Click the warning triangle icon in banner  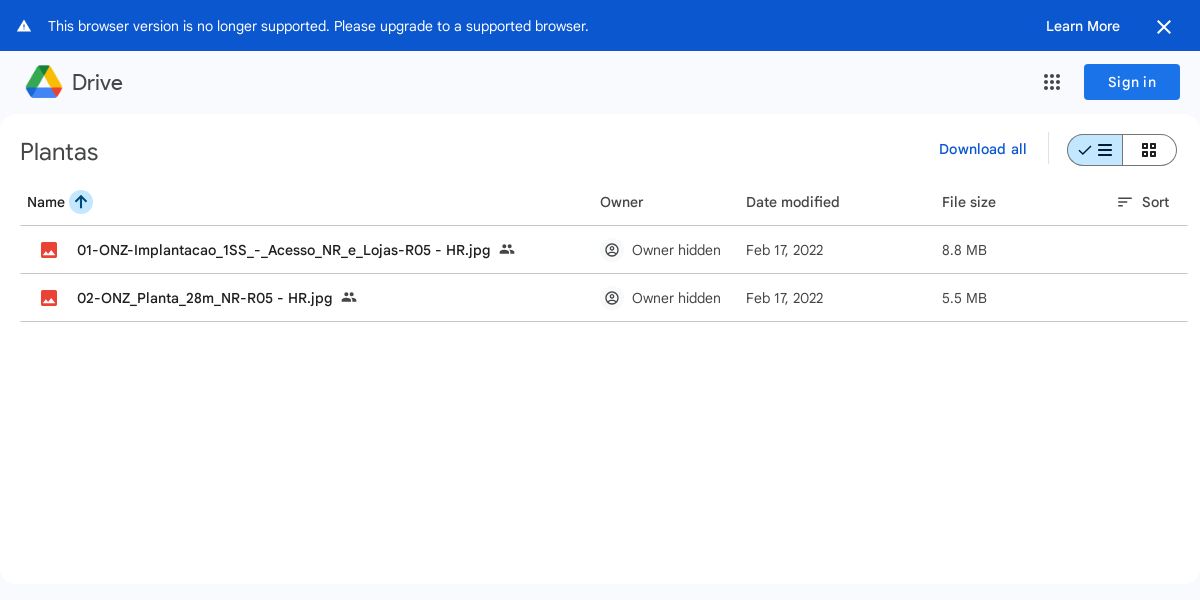[24, 27]
